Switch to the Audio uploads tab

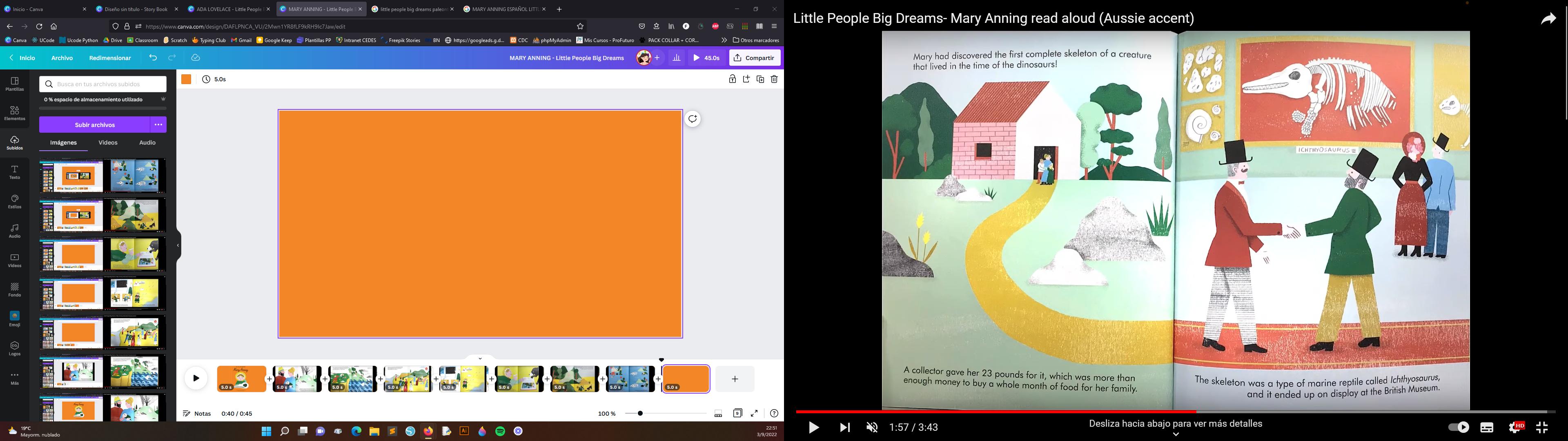pyautogui.click(x=147, y=143)
